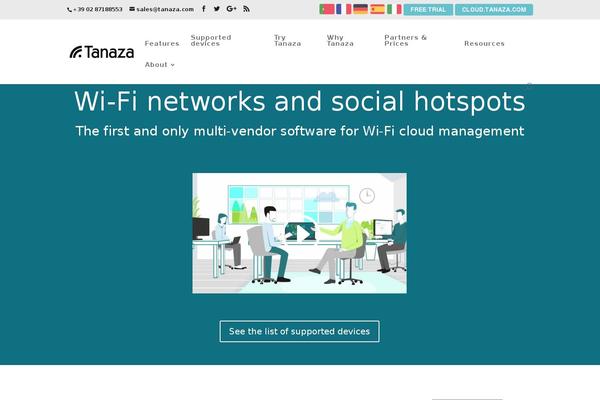Click the multi-vendor software subtitle text
The width and height of the screenshot is (600, 400).
point(300,131)
